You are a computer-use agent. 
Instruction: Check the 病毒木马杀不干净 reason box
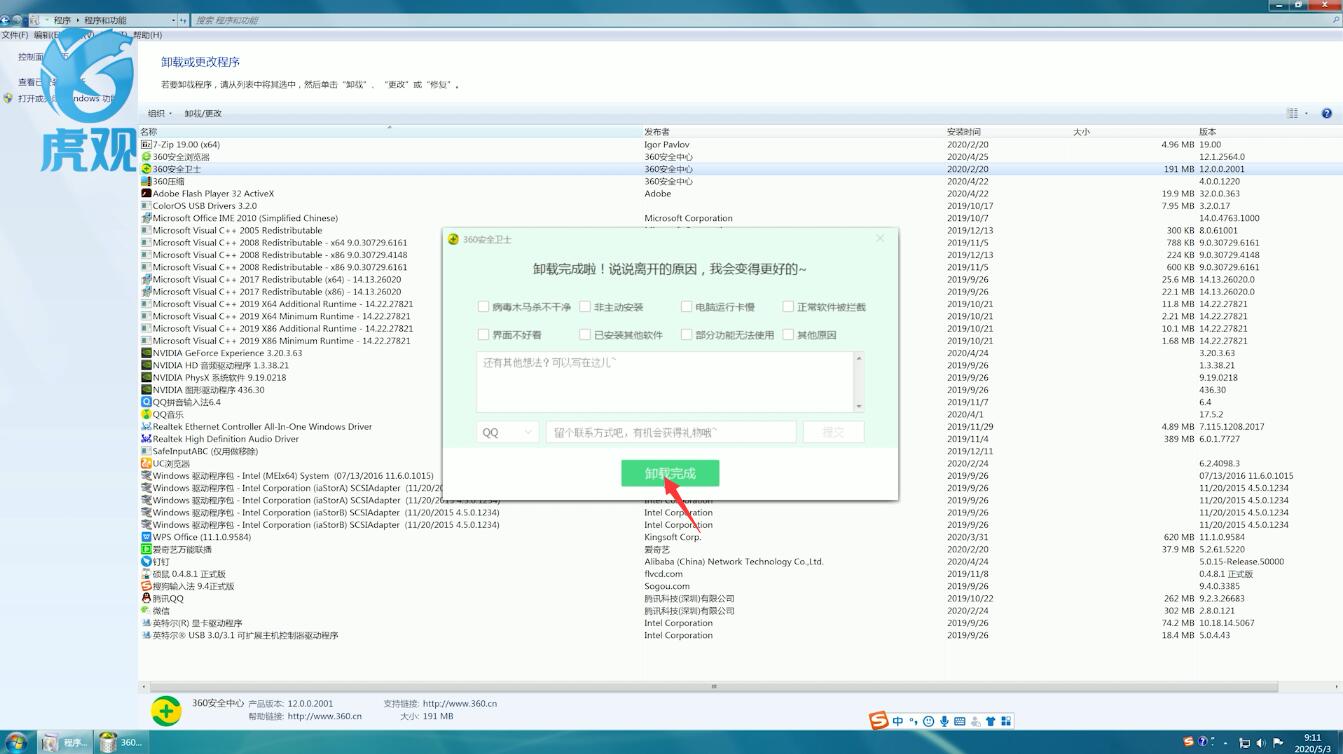coord(484,307)
